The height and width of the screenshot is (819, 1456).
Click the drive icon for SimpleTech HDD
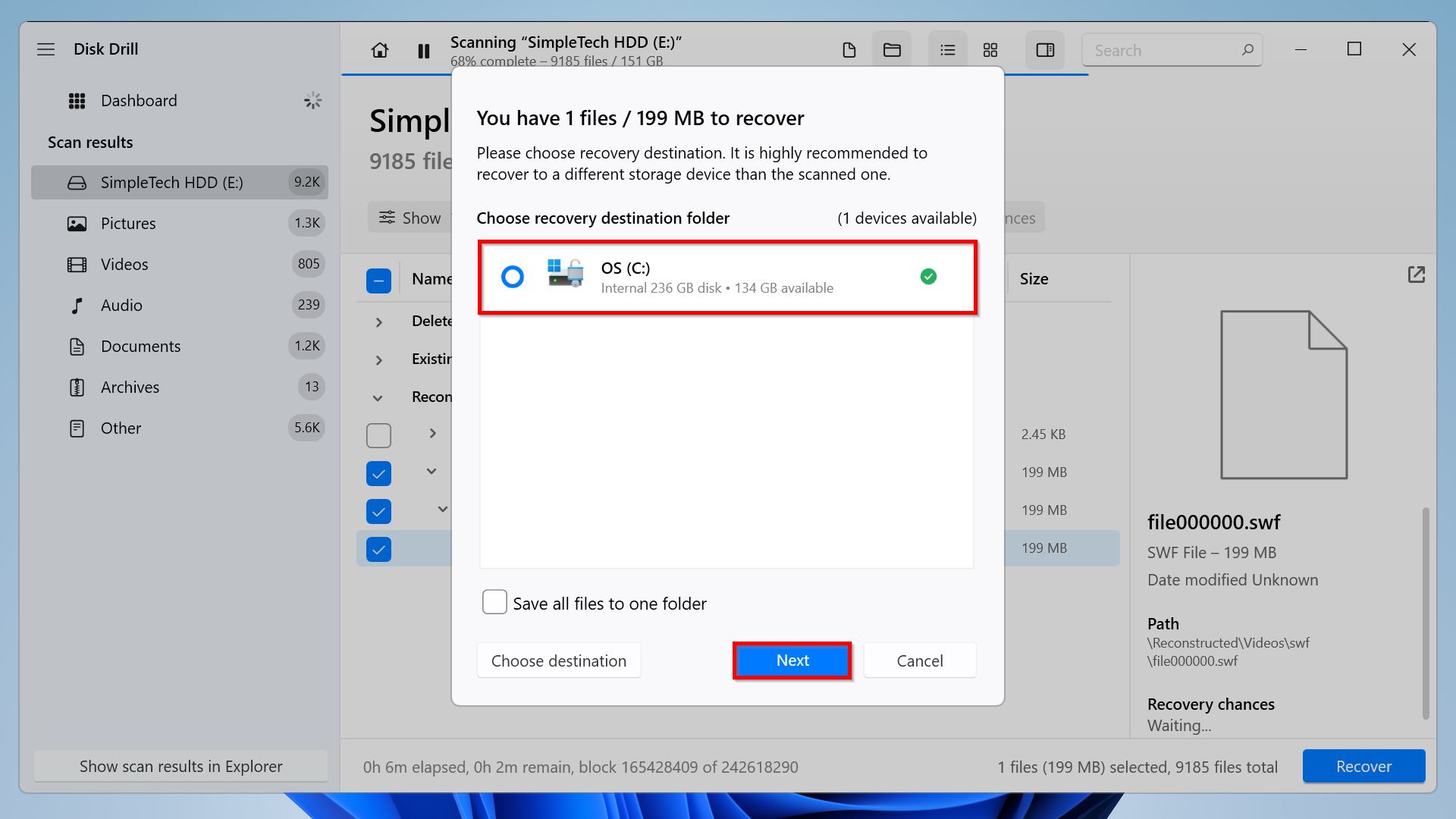tap(77, 183)
